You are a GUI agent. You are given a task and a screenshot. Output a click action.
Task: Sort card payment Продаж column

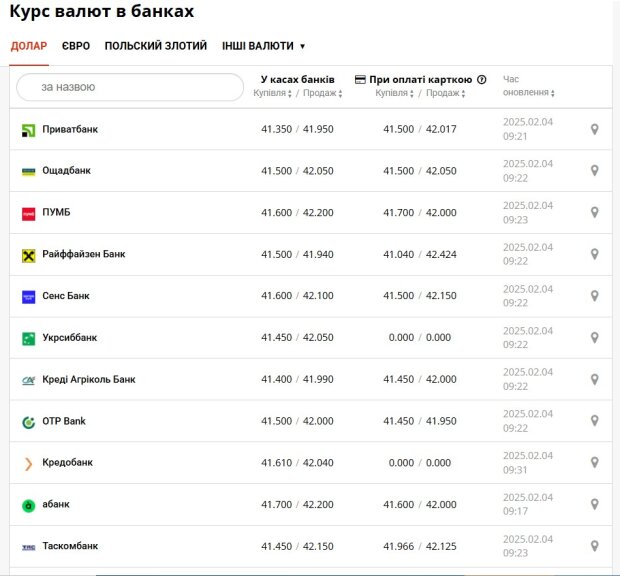[x=446, y=93]
